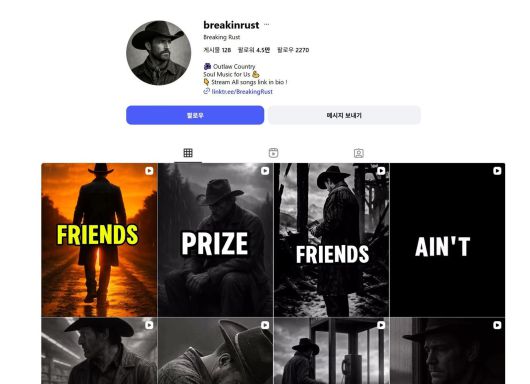Open the phone booth cowboy thumbnail
The image size is (530, 384).
[x=332, y=351]
